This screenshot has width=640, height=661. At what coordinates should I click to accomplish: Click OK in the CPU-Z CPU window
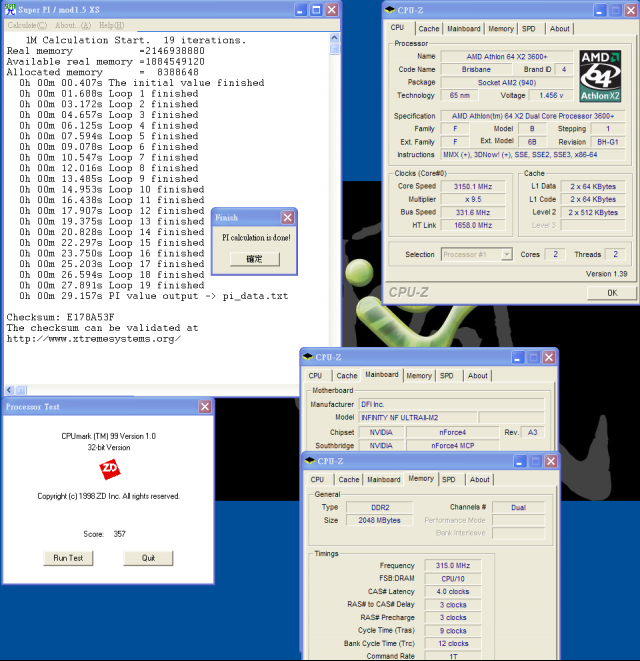(x=612, y=293)
